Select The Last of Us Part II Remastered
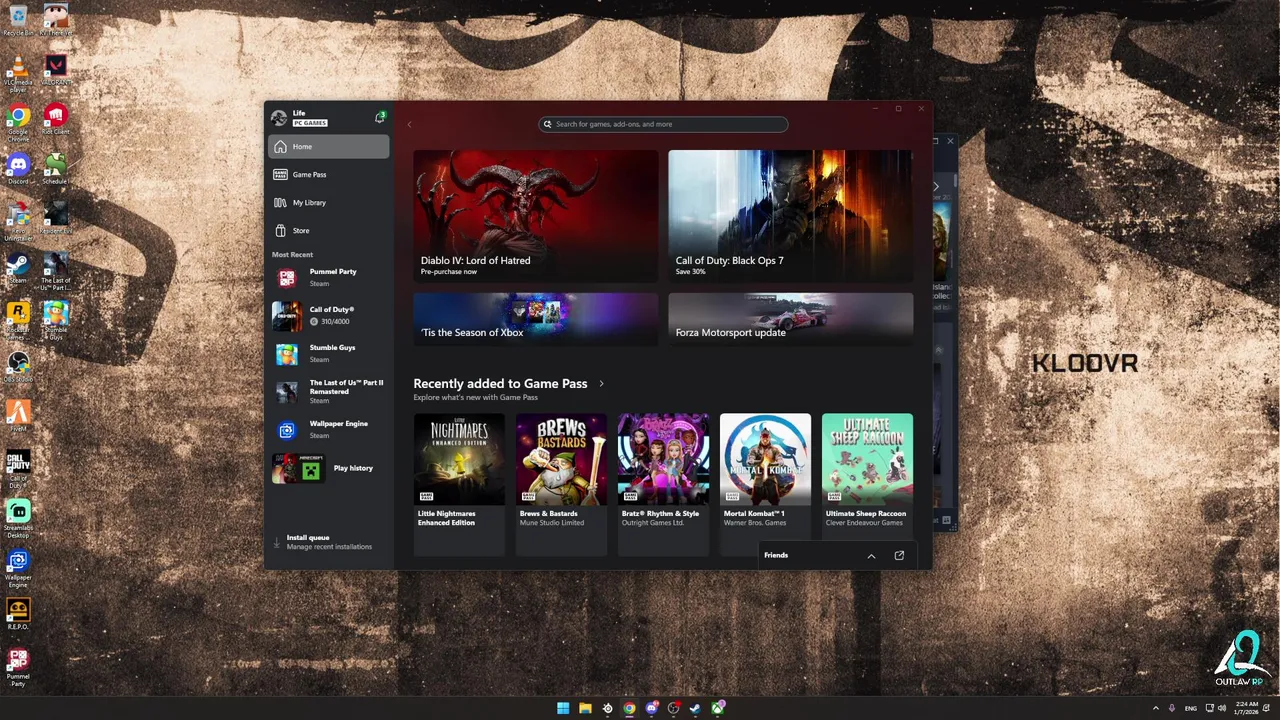This screenshot has width=1280, height=720. click(329, 391)
